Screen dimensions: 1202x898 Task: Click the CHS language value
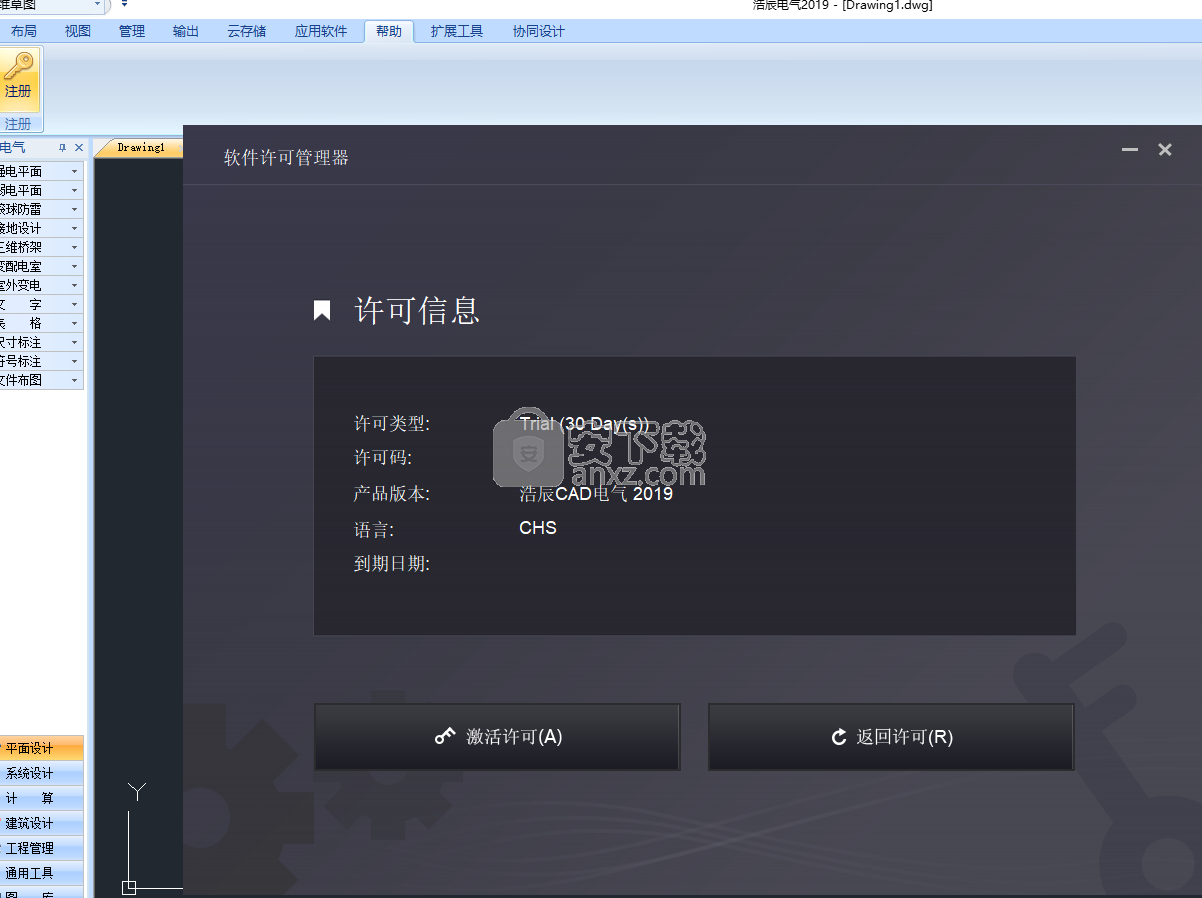(x=538, y=528)
